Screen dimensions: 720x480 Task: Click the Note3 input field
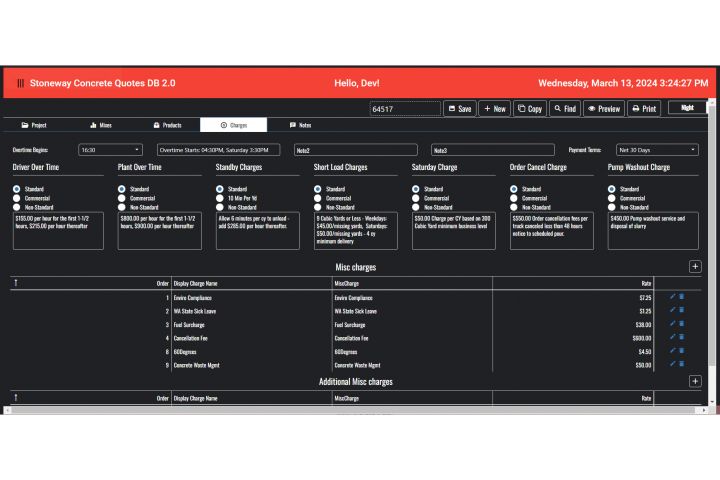click(x=493, y=150)
